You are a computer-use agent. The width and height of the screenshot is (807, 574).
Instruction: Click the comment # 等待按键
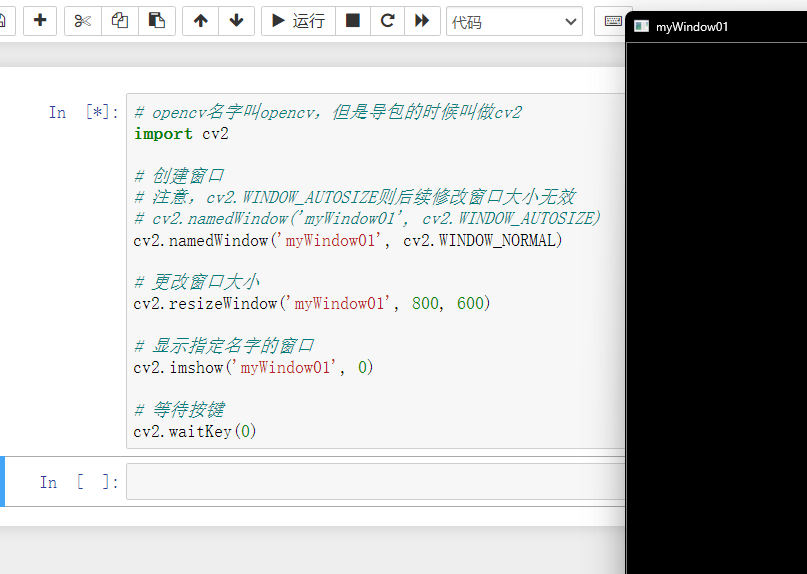(x=179, y=410)
